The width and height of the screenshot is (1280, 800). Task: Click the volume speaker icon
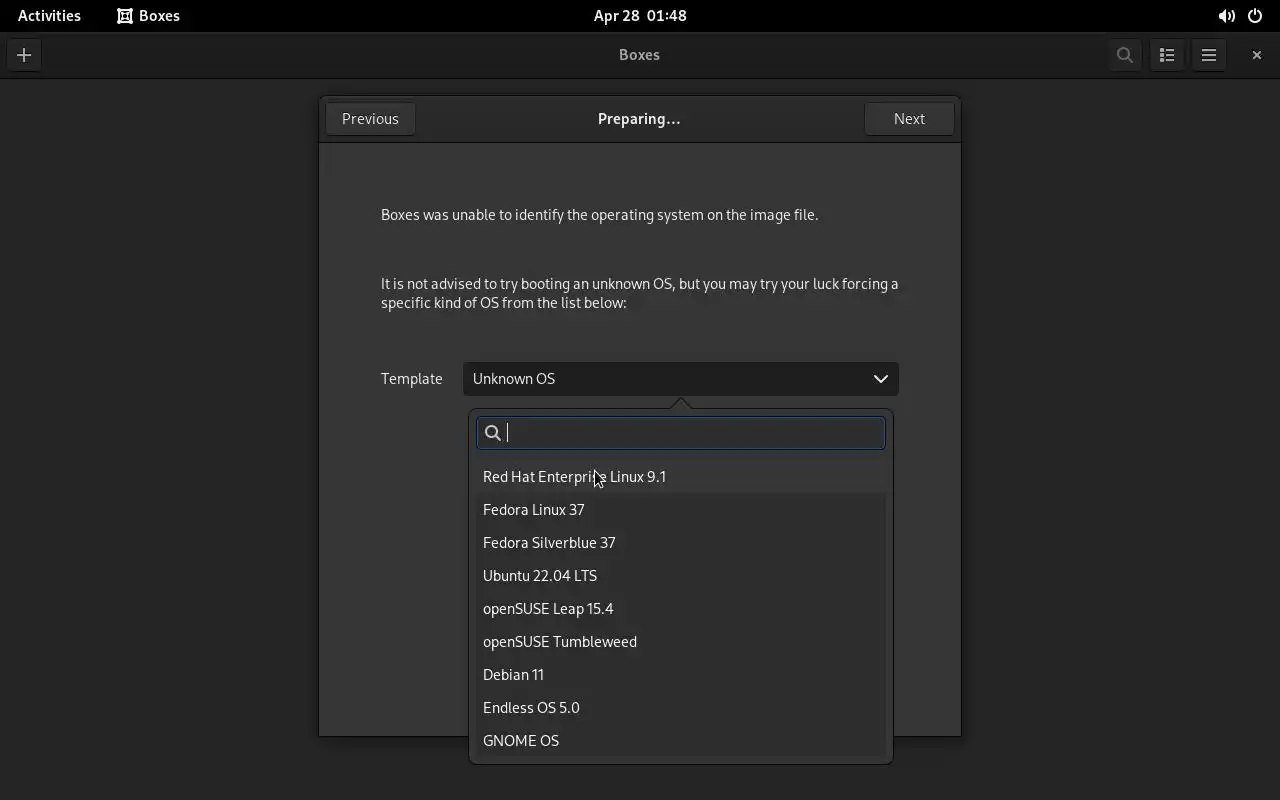point(1226,16)
